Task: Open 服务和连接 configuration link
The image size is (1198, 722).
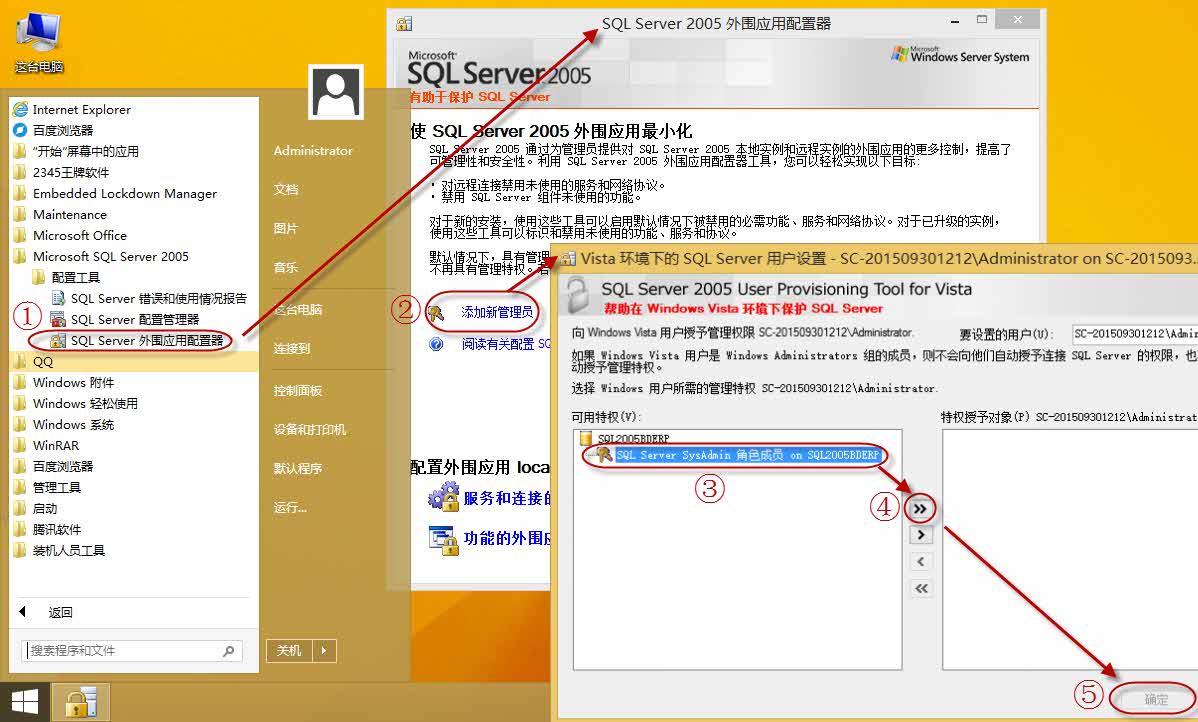Action: (507, 498)
